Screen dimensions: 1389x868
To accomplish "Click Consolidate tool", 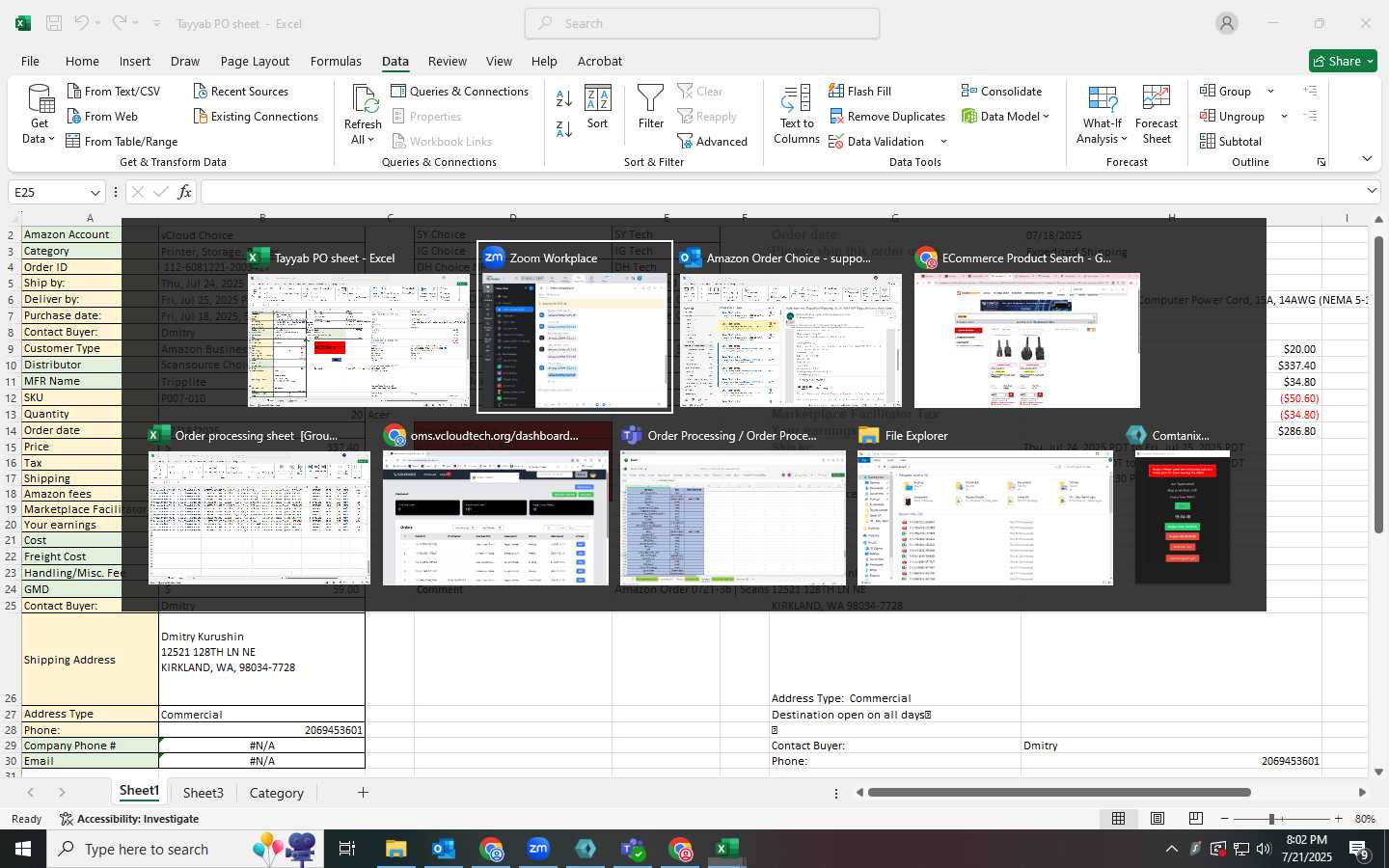I will click(1001, 91).
